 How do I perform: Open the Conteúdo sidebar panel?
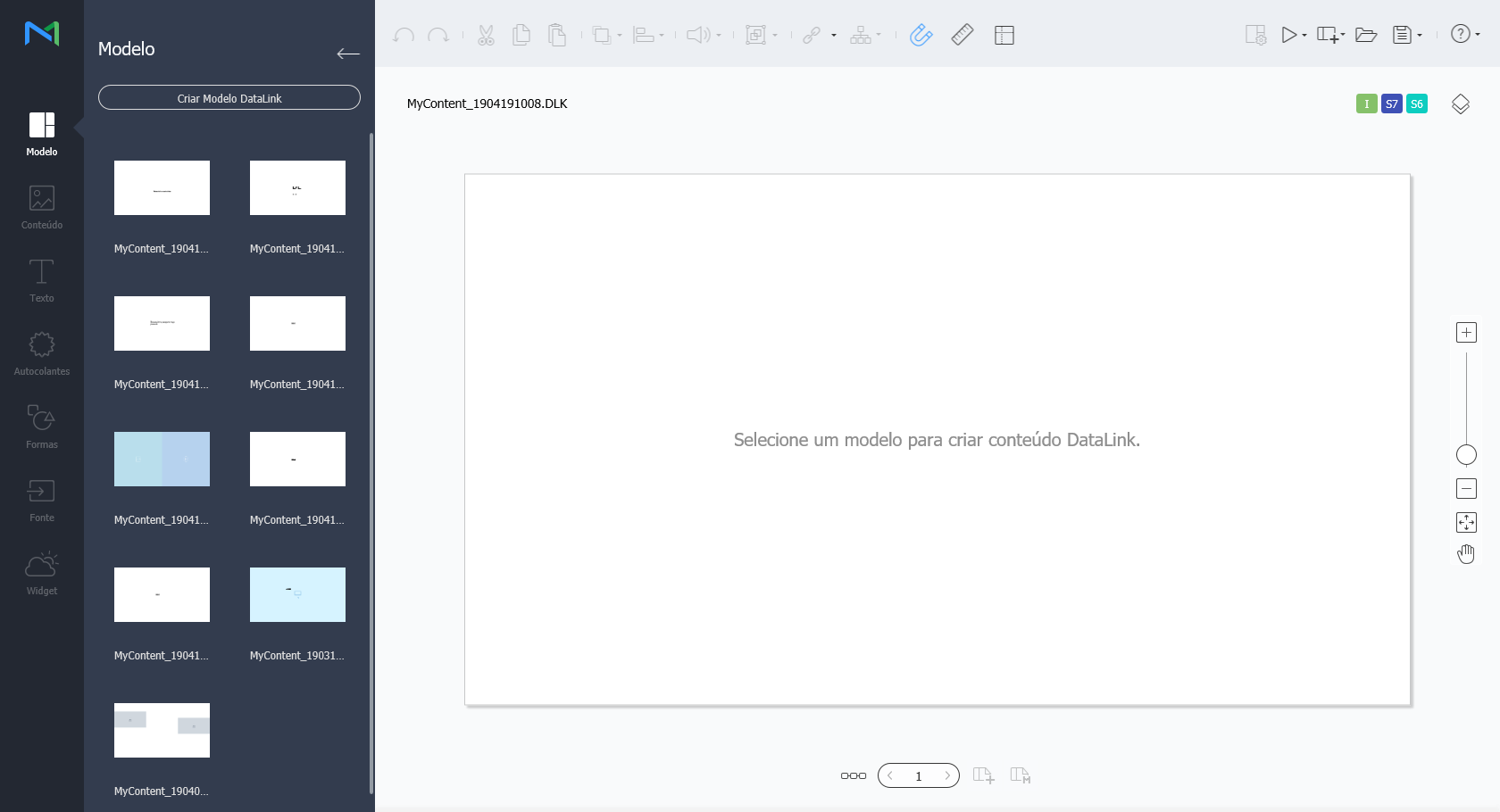point(42,207)
